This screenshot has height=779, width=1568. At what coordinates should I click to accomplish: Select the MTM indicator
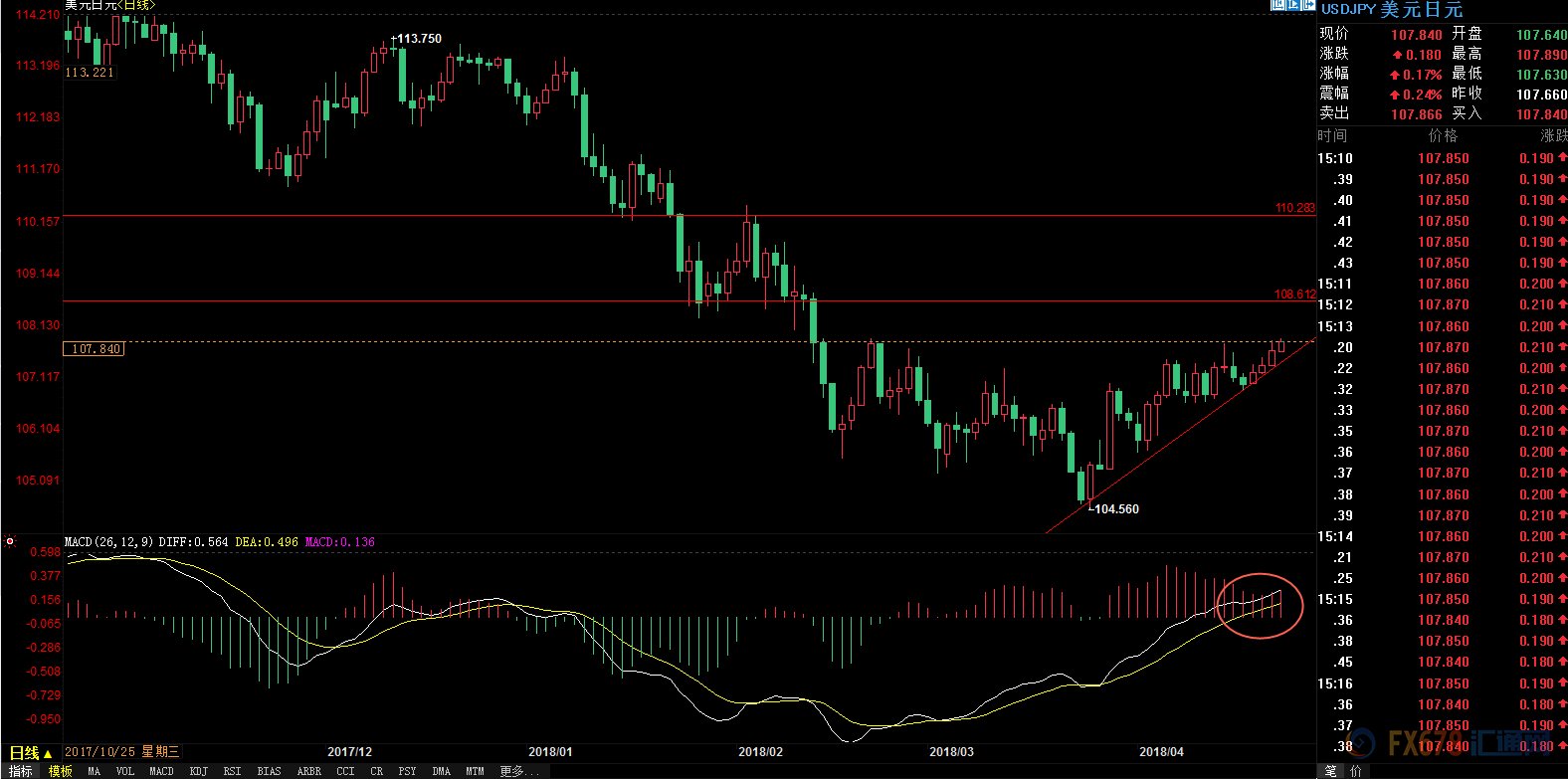[475, 771]
